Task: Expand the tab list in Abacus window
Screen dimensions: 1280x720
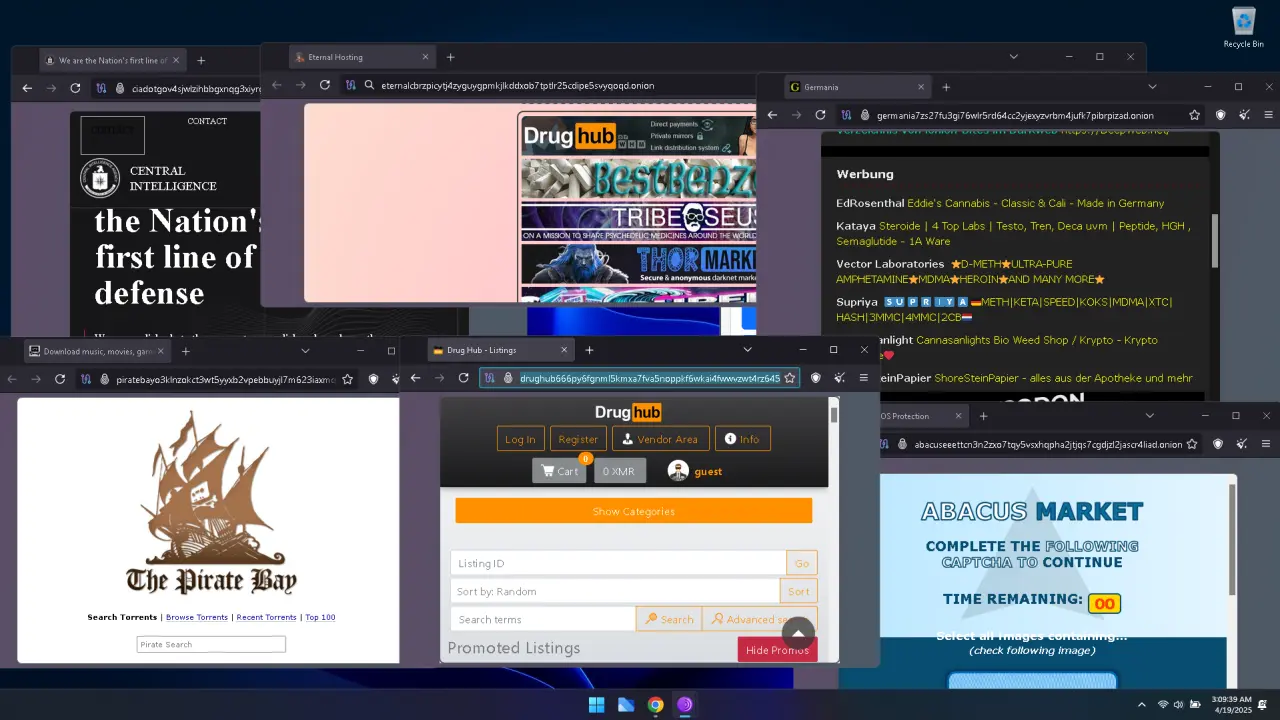Action: (x=1152, y=416)
